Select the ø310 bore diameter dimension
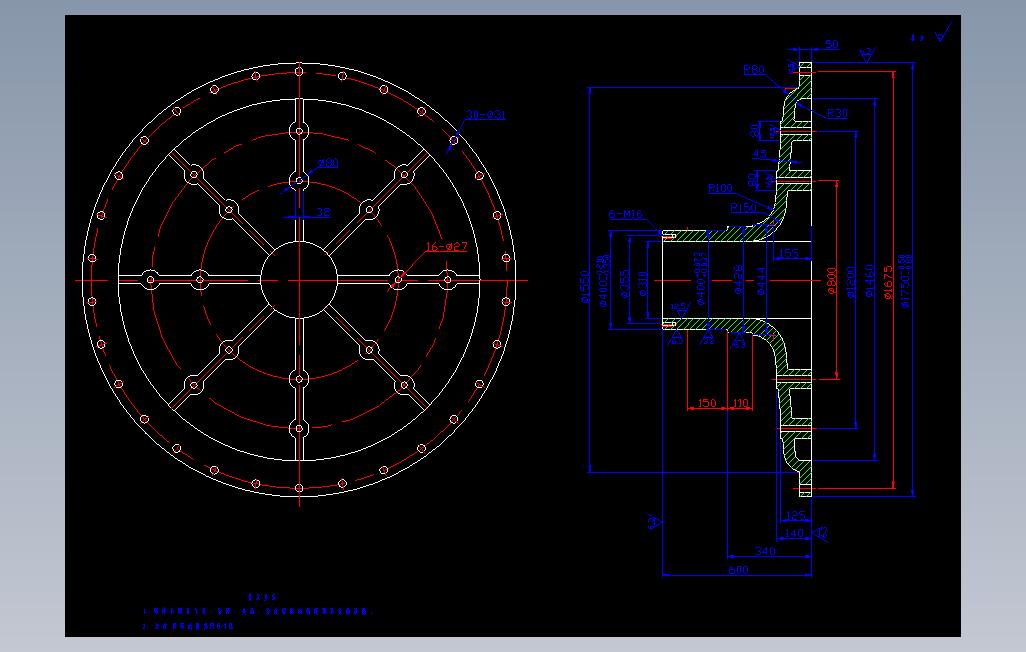 pyautogui.click(x=643, y=284)
